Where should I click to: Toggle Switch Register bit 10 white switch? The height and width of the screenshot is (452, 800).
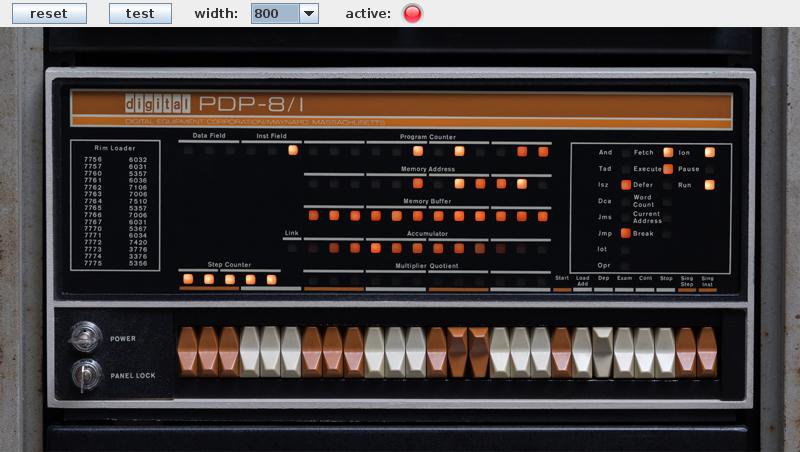pyautogui.click(x=520, y=352)
